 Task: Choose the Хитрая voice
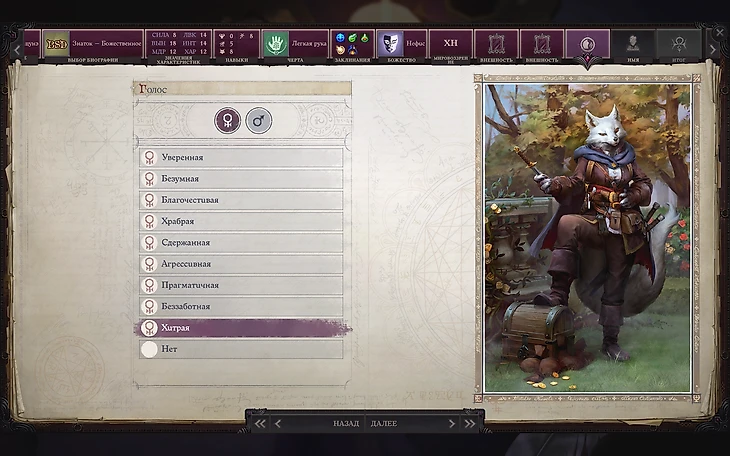241,328
